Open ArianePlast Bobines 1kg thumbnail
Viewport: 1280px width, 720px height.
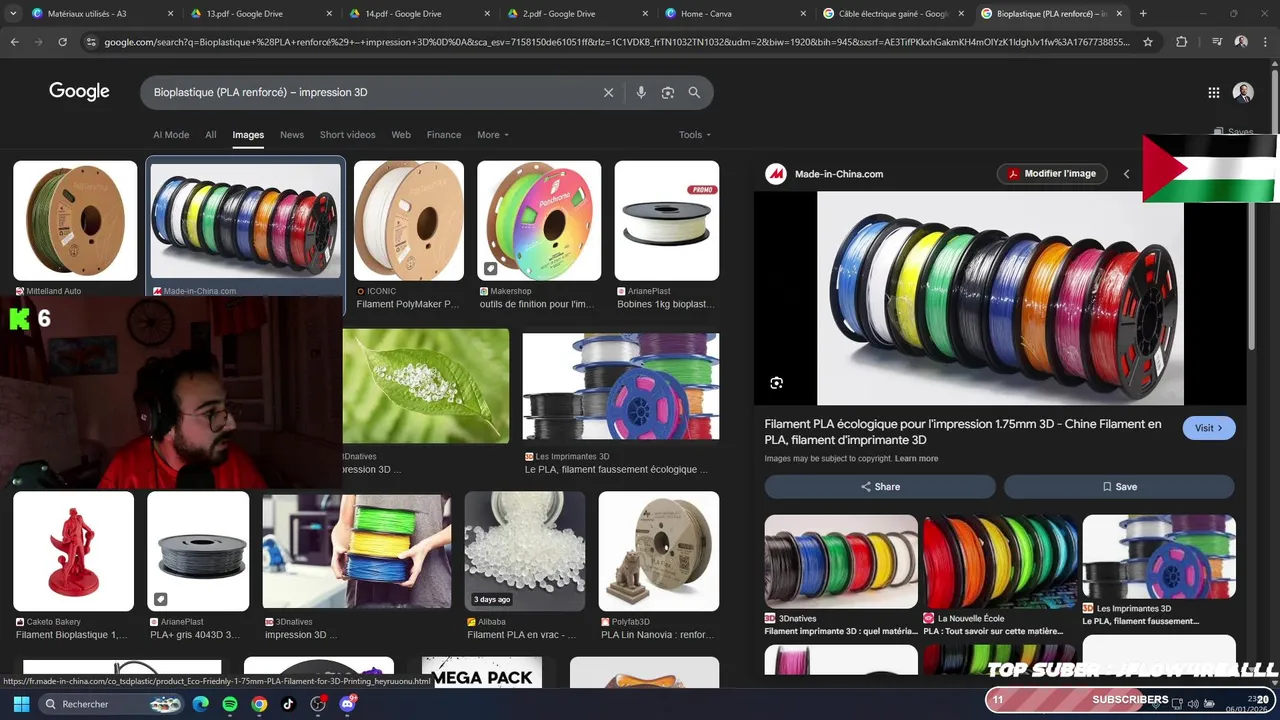click(x=667, y=221)
